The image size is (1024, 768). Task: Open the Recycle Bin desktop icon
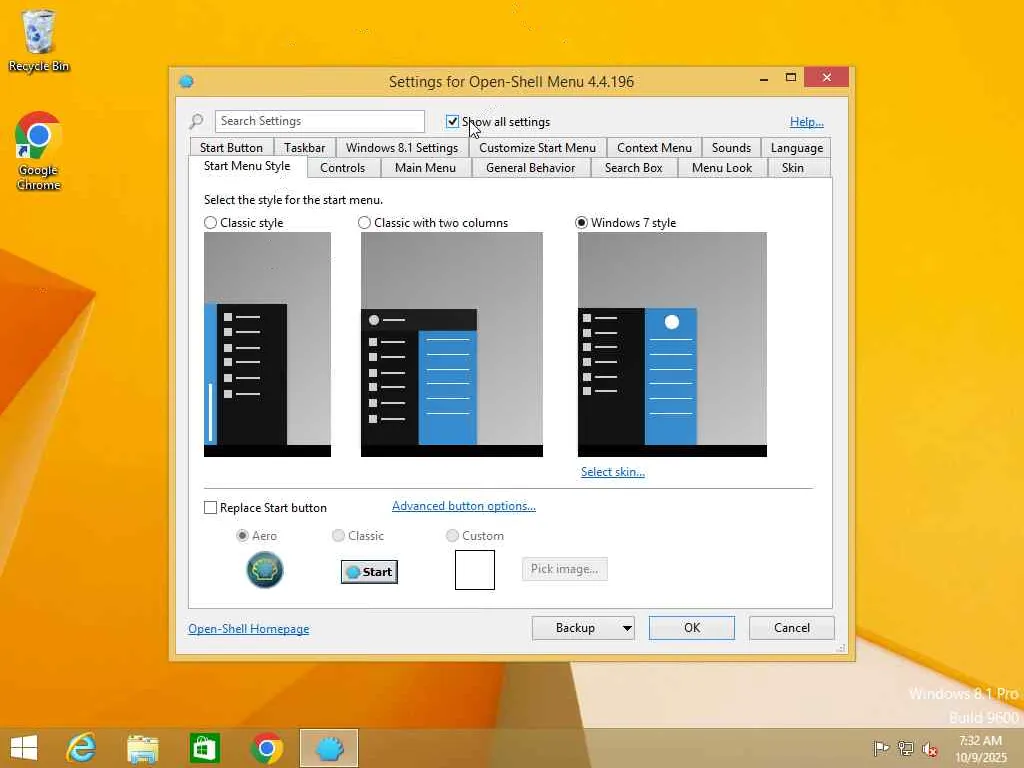point(39,40)
